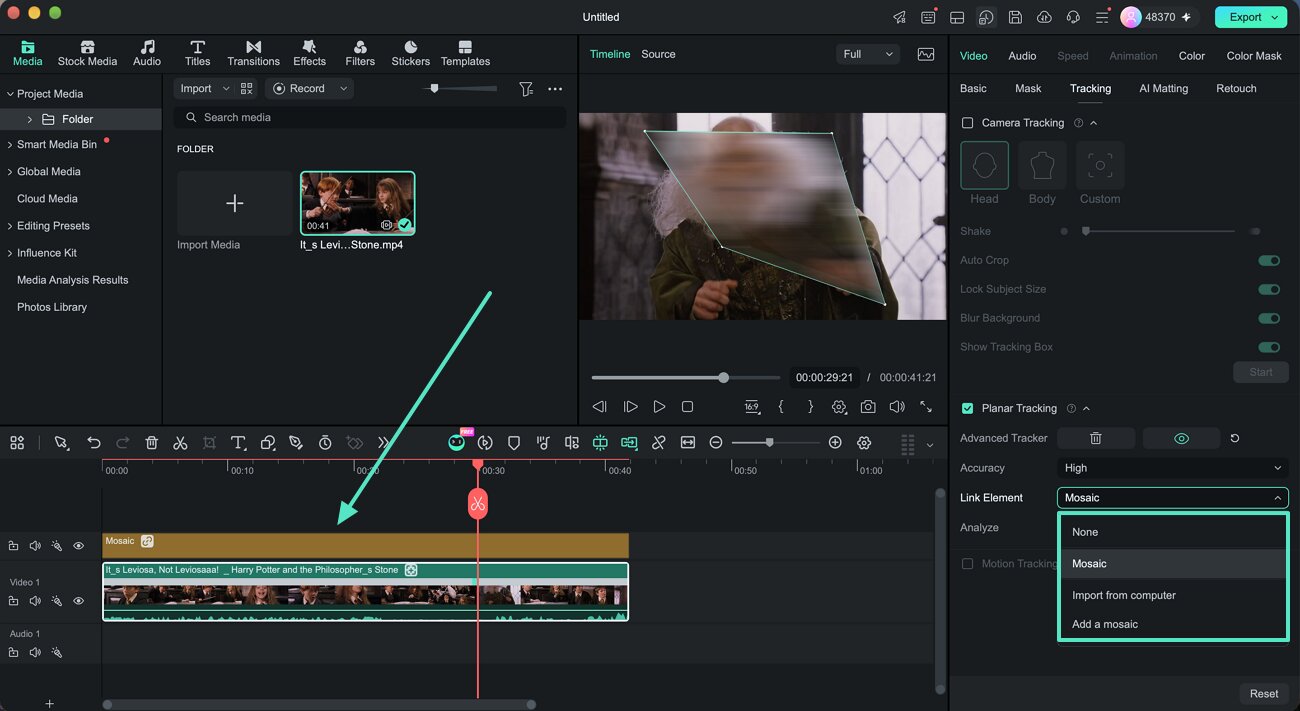Viewport: 1300px width, 711px height.
Task: Open the timeline settings gear
Action: pos(864,442)
